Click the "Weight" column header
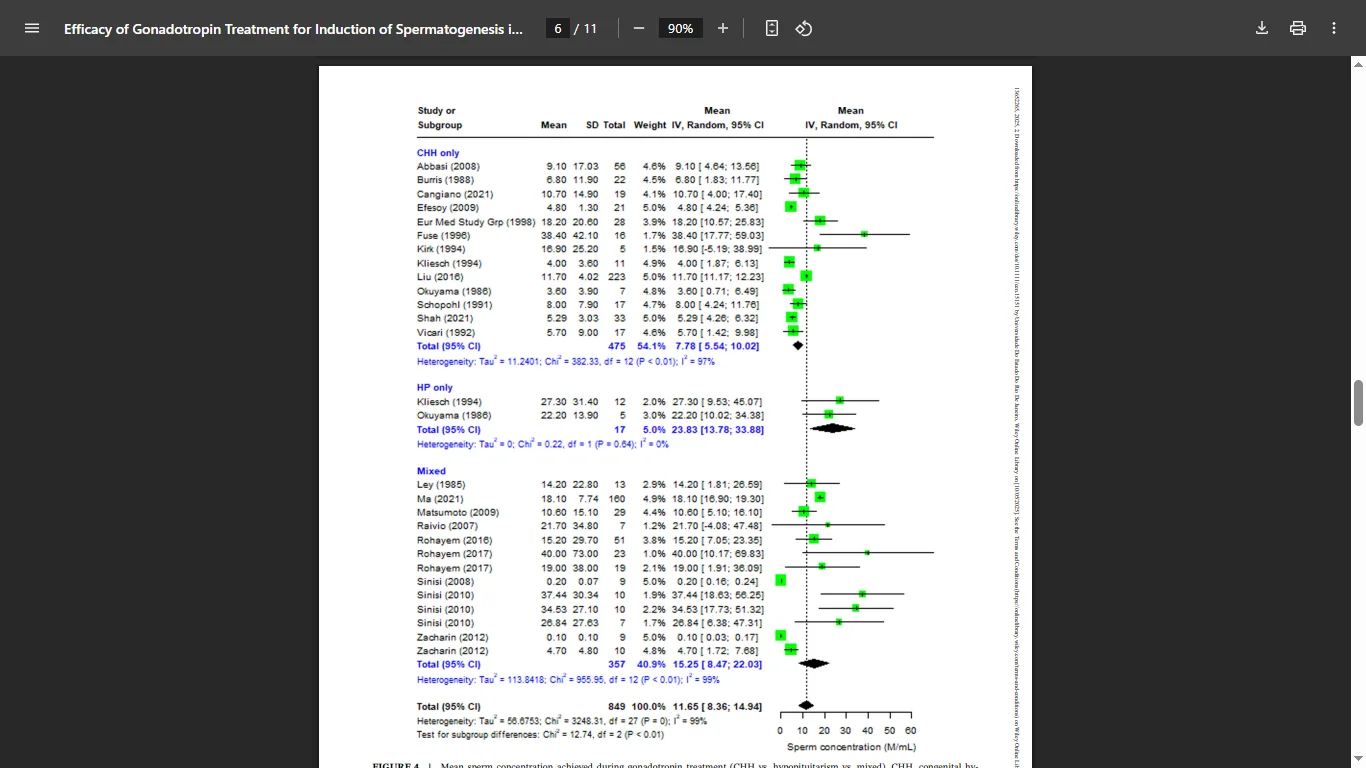 (650, 125)
